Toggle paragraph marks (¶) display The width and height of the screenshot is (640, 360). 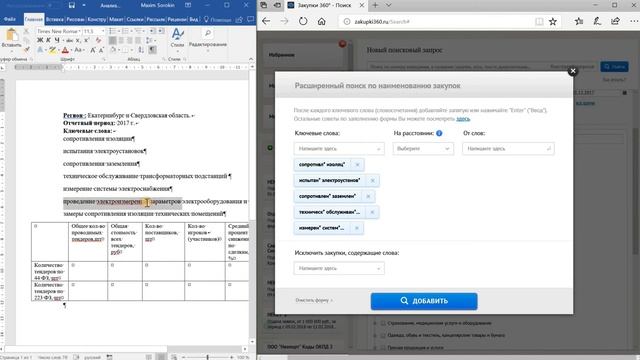(152, 50)
